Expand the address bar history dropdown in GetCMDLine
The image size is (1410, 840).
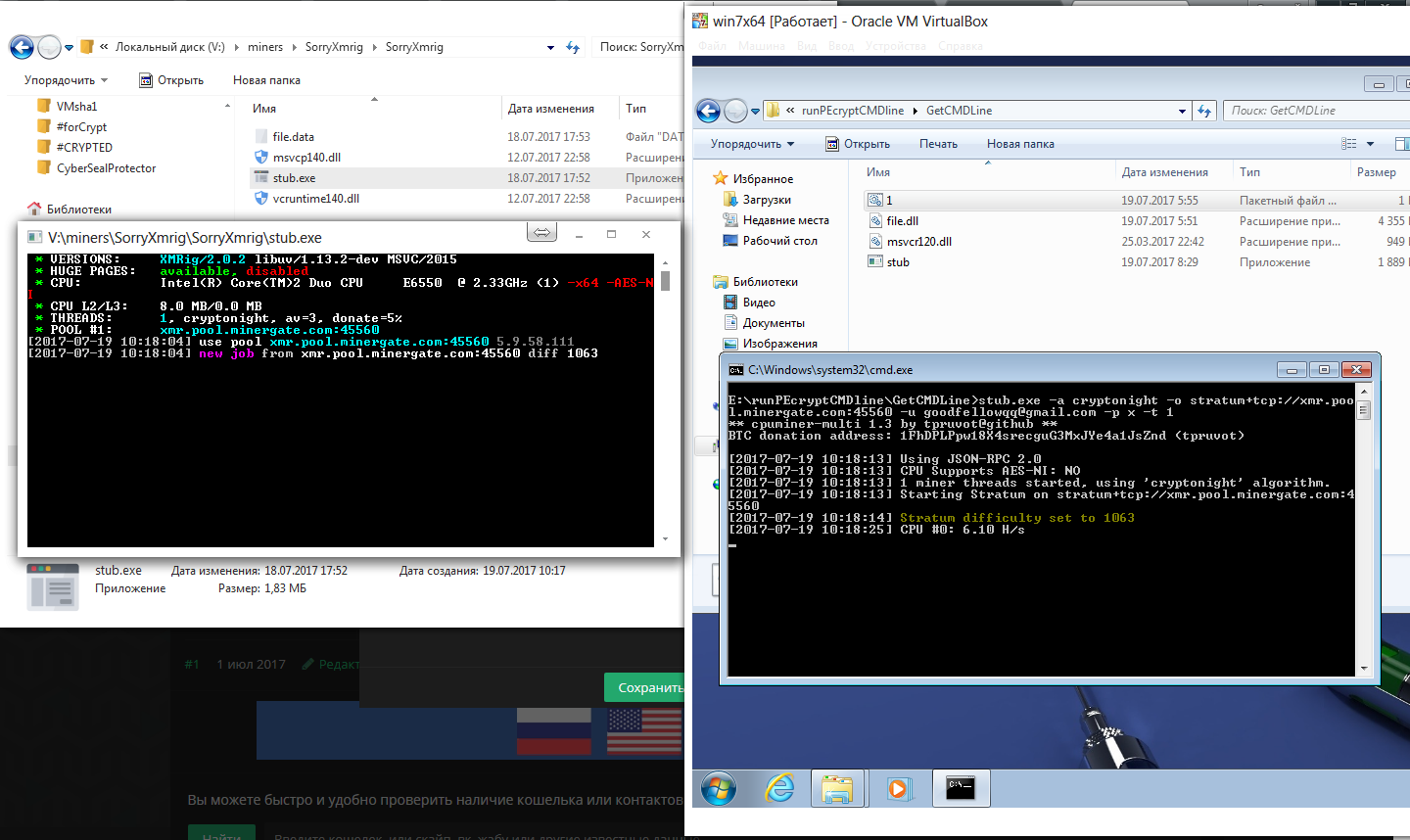point(1182,111)
